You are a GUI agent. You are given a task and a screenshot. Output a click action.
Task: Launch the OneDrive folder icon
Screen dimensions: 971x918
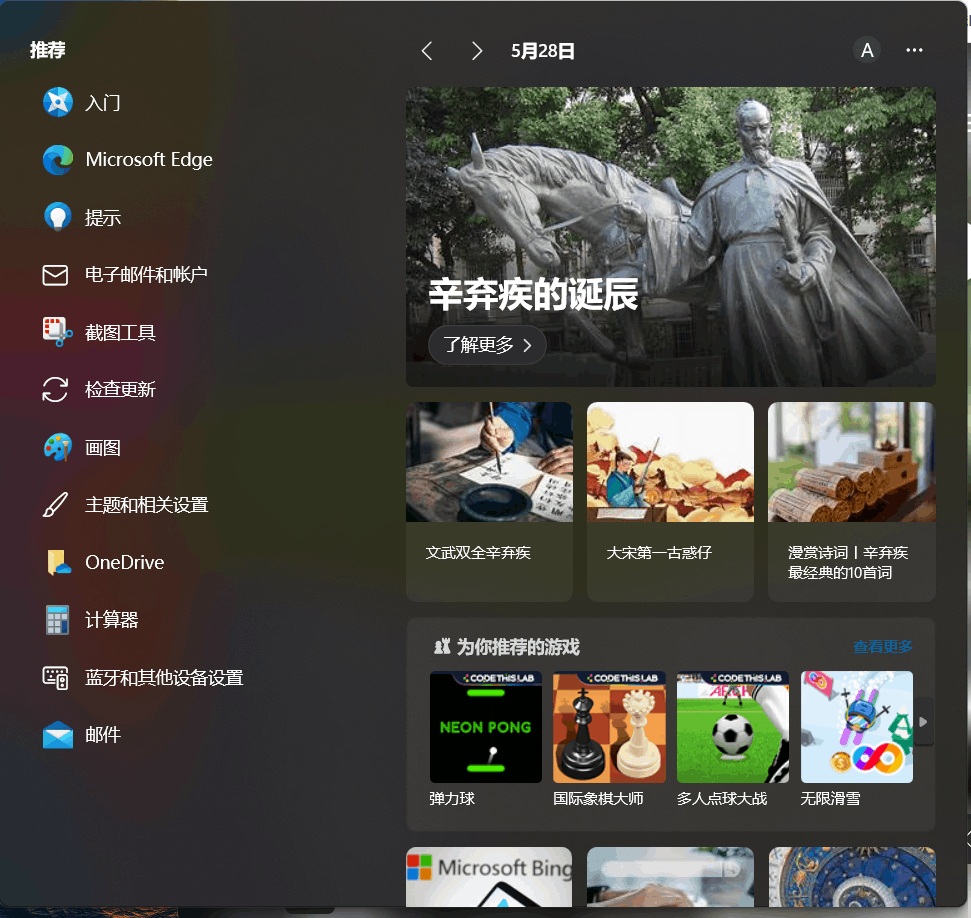58,562
